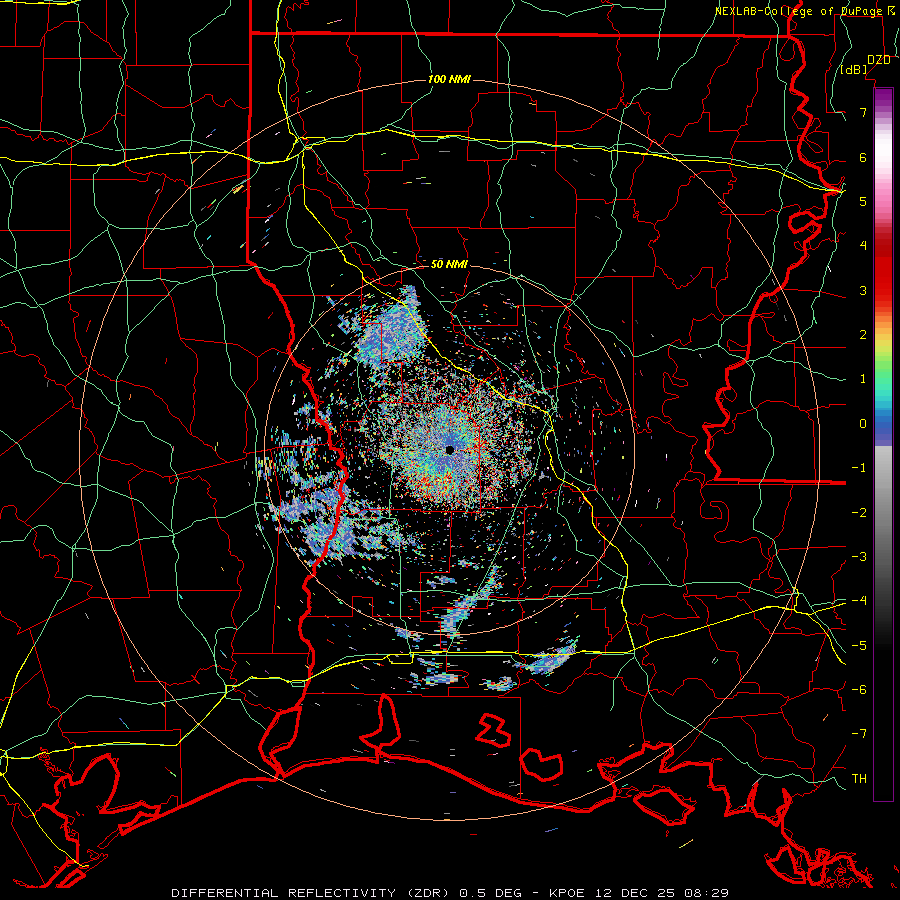Click the colorbar value '5' label
The width and height of the screenshot is (900, 900).
point(863,202)
